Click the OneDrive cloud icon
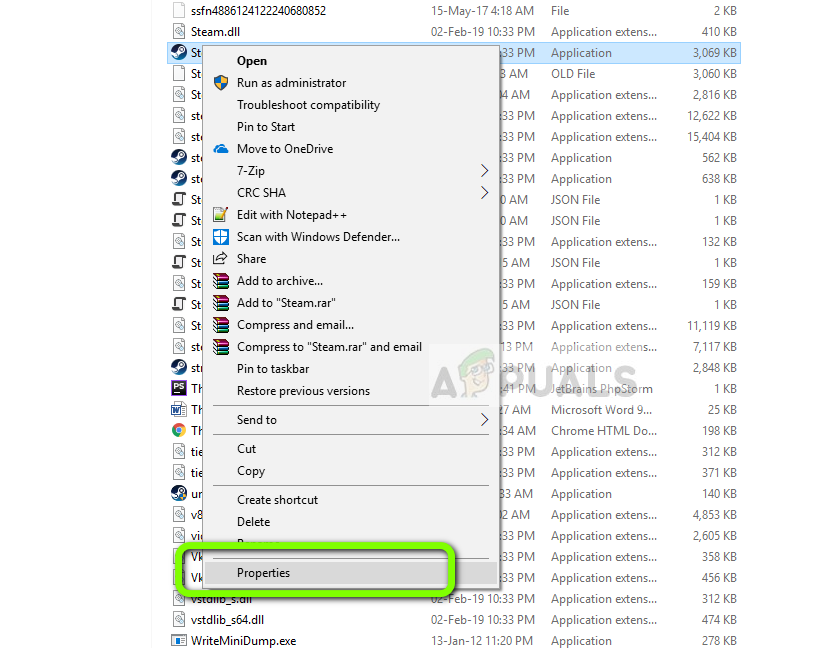Image resolution: width=821 pixels, height=648 pixels. (x=220, y=149)
